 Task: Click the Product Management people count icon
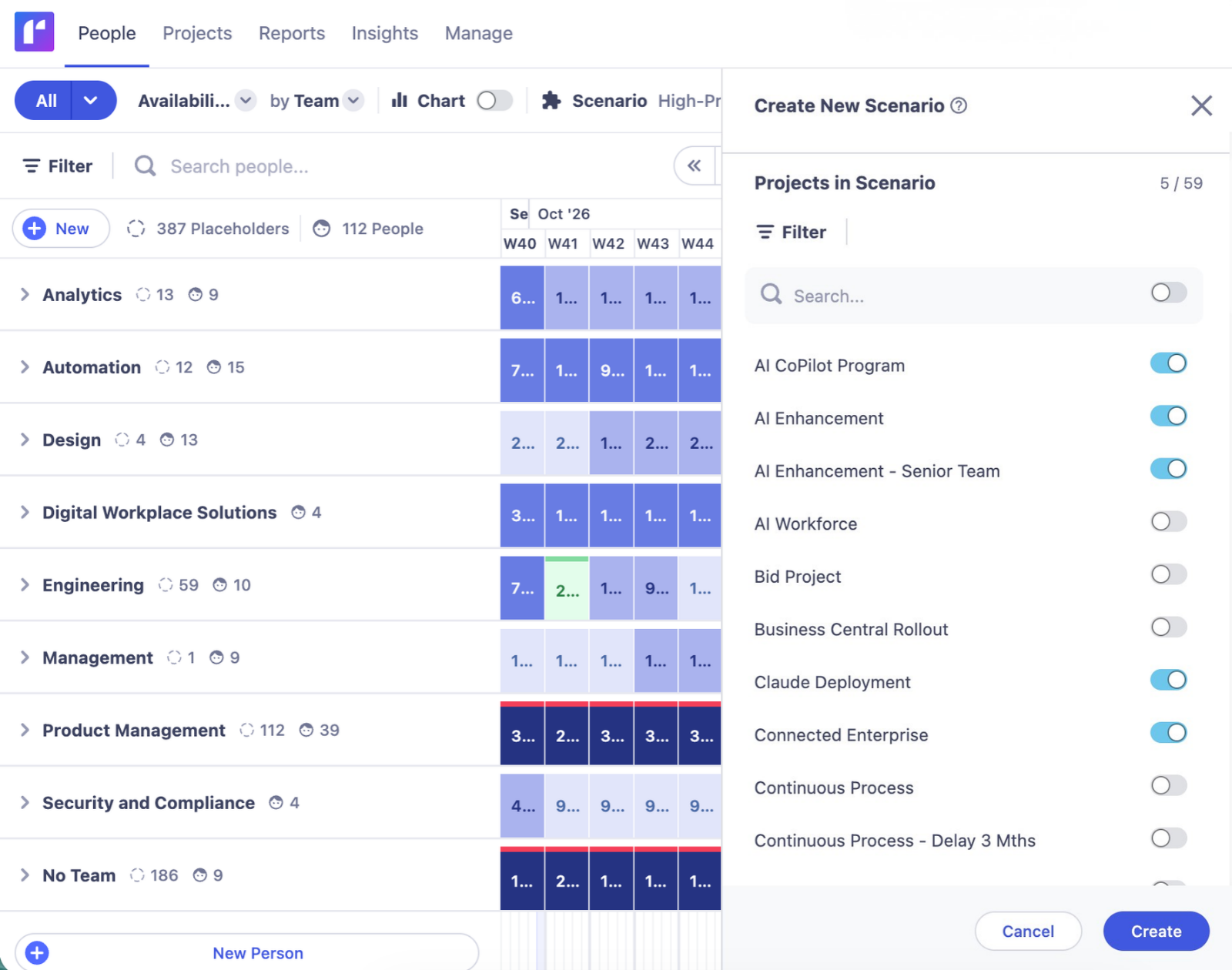[306, 731]
